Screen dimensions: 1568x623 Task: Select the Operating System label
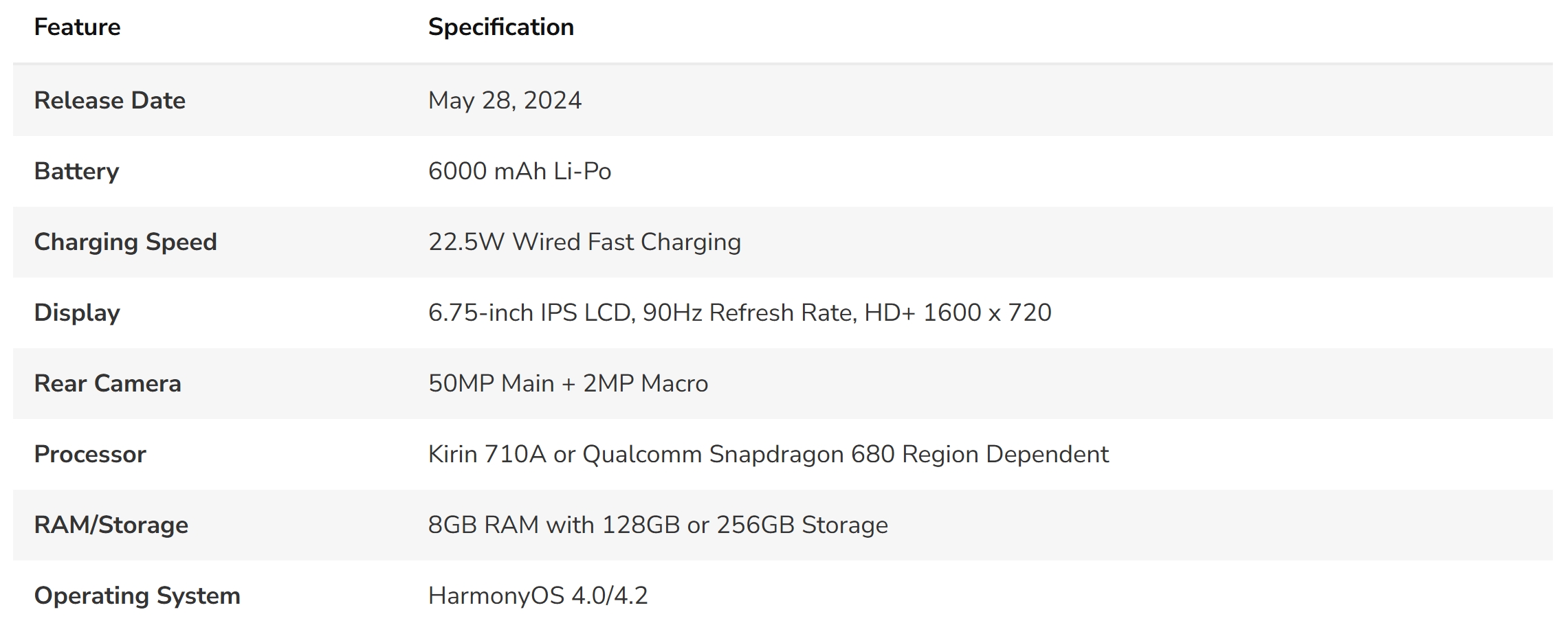(x=137, y=596)
